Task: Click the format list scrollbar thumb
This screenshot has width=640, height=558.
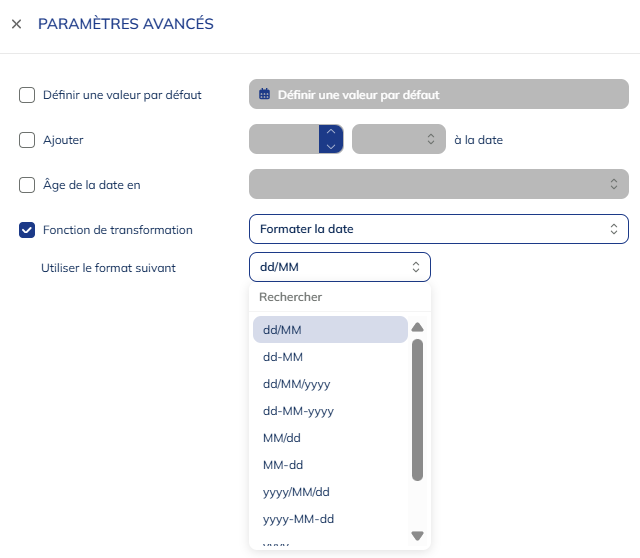Action: [417, 410]
